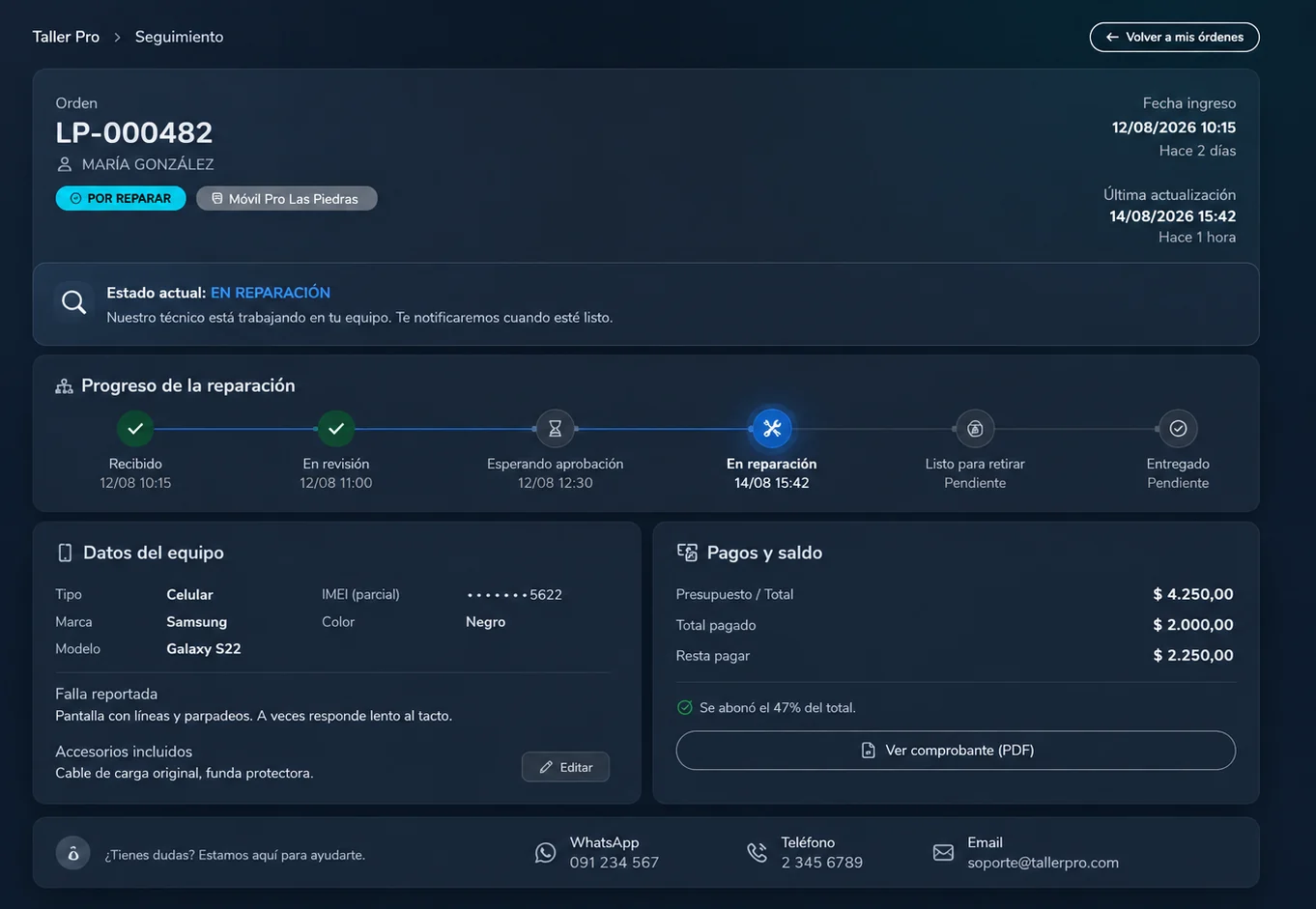Click the help bubble icon near ¿Tienes dudas?
The image size is (1316, 909).
(x=72, y=854)
